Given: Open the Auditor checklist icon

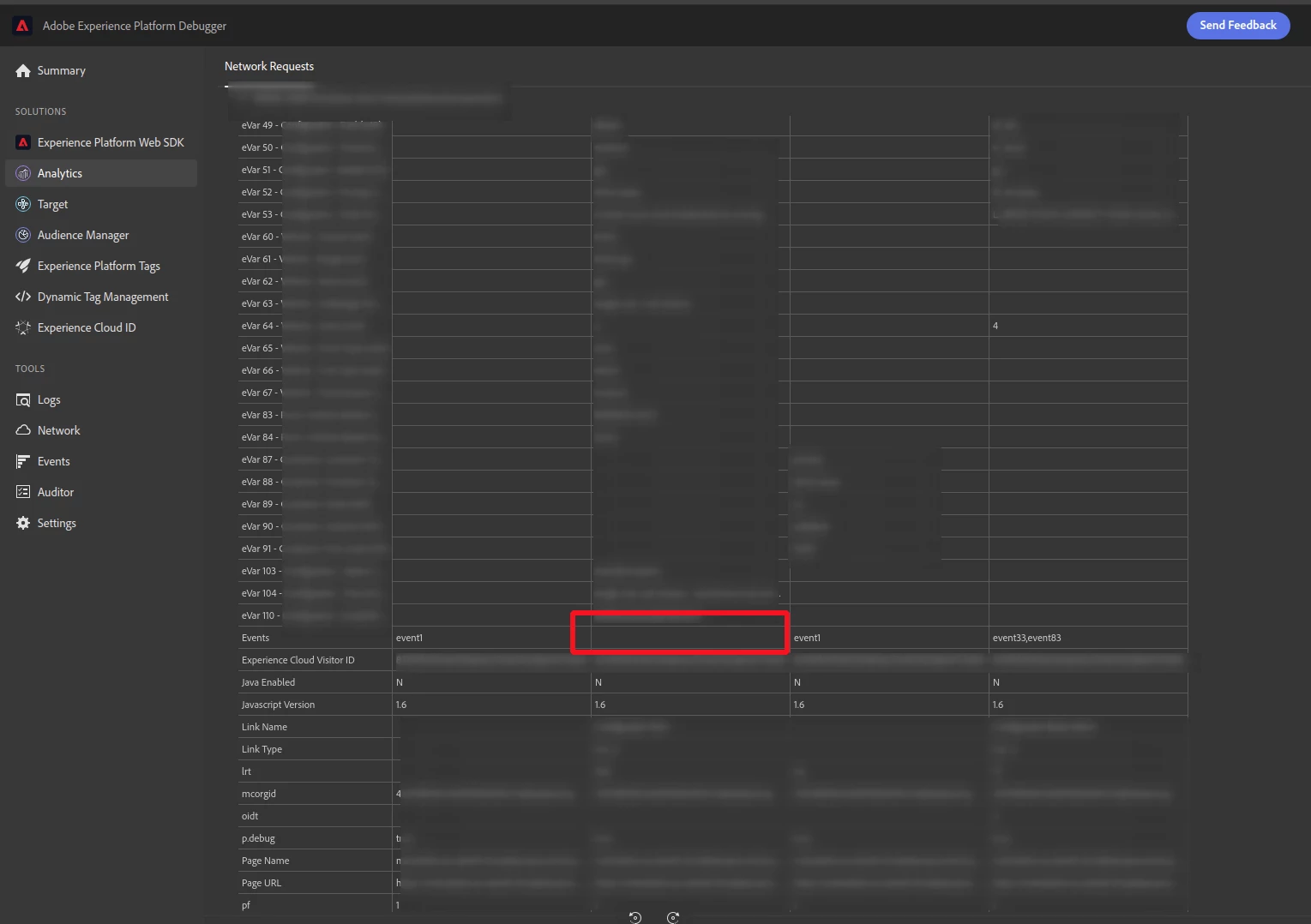Looking at the screenshot, I should pos(23,492).
